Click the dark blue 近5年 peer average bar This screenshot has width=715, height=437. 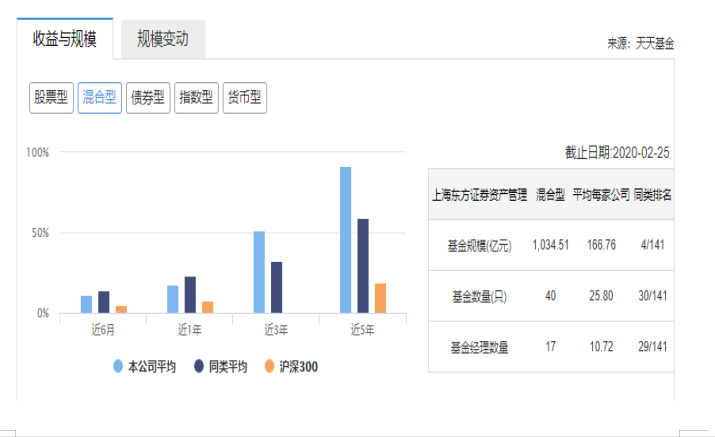click(363, 266)
